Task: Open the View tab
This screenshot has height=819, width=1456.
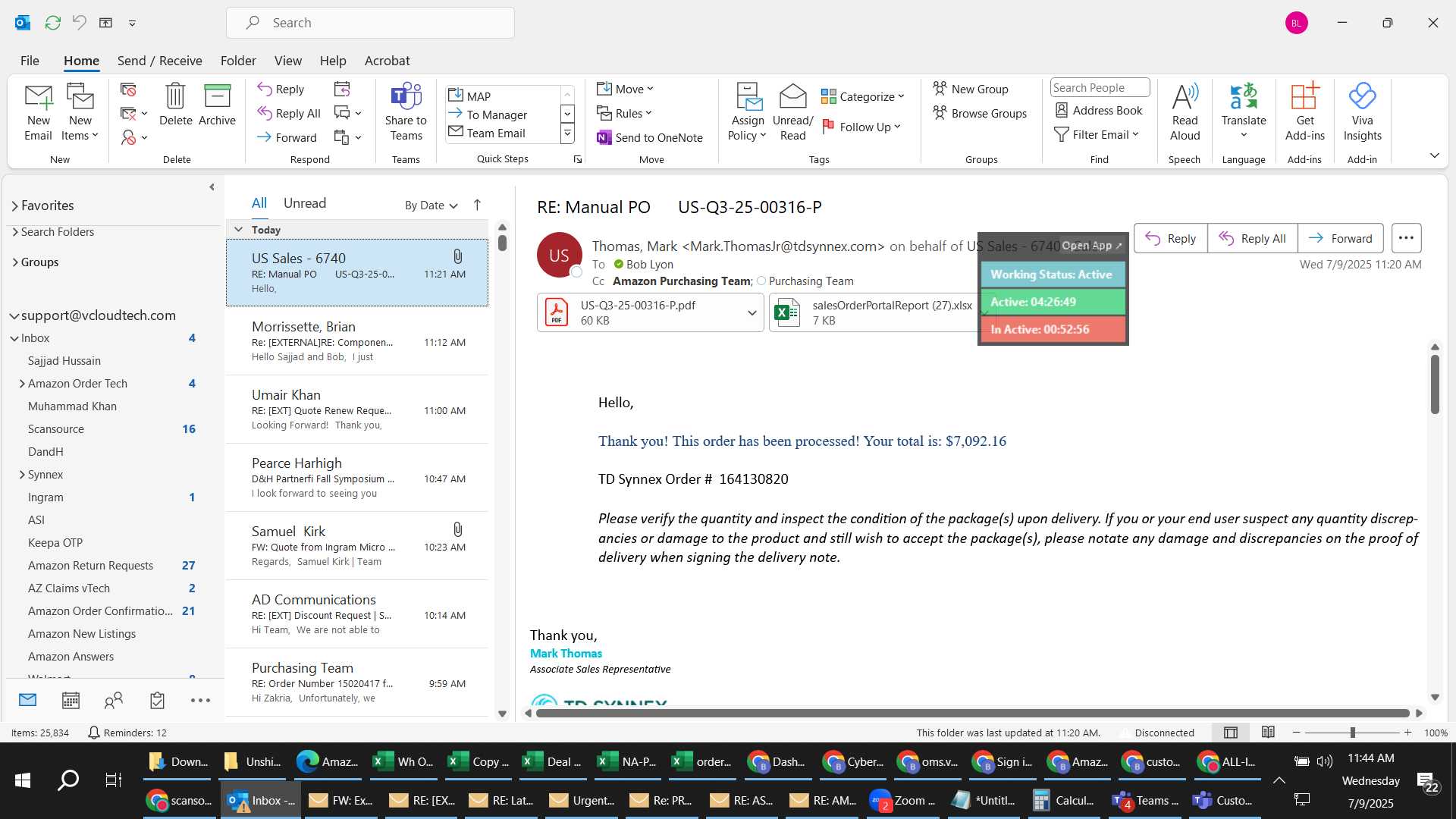Action: [287, 61]
